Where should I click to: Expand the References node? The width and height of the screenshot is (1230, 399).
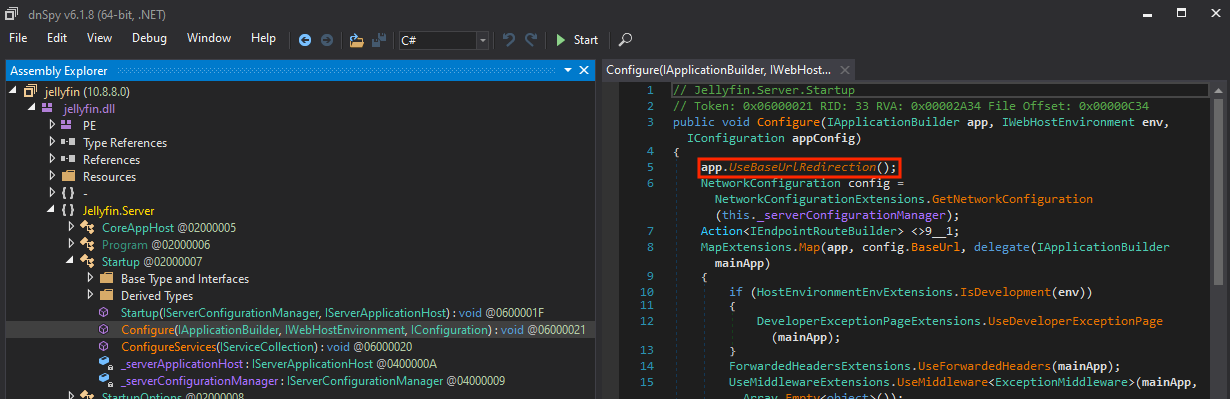[53, 159]
